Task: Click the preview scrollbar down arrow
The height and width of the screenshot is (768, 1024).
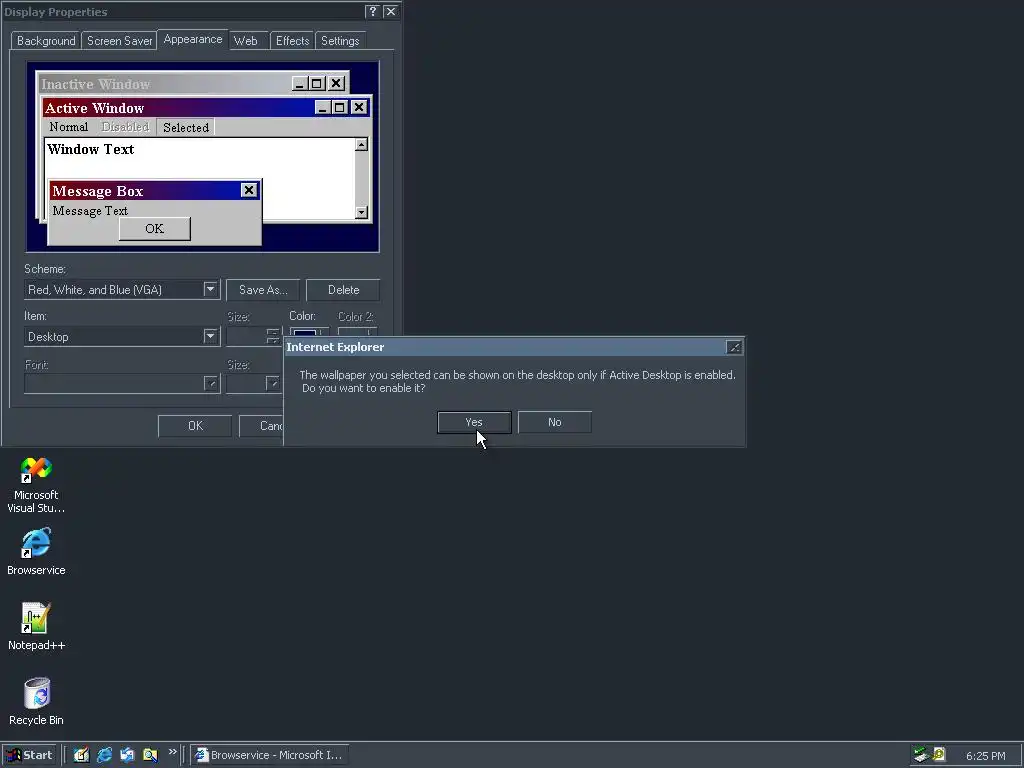Action: point(361,212)
